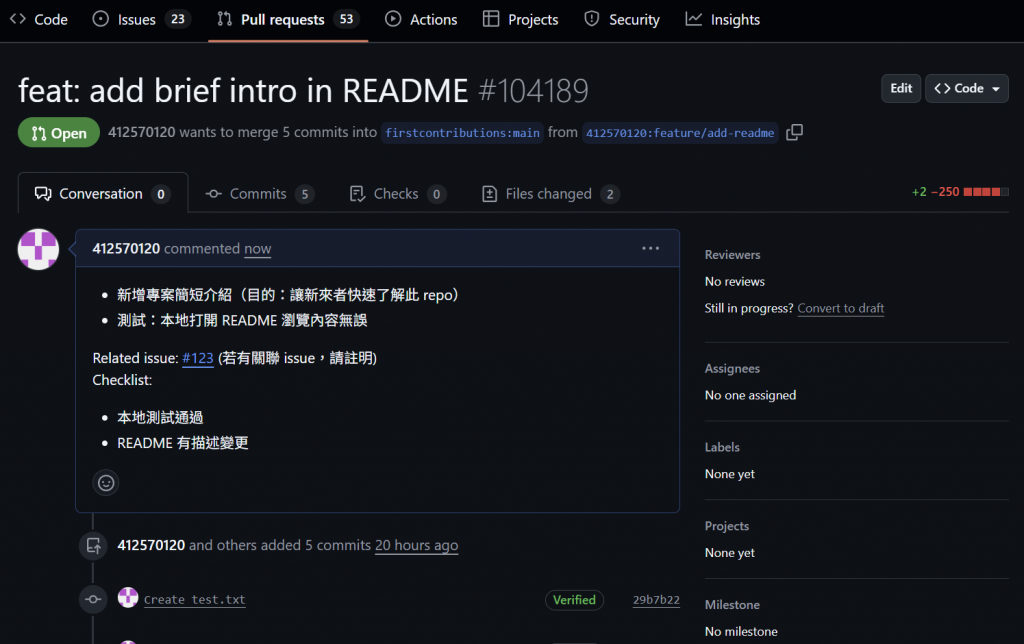Select the Pull requests tab

[287, 20]
